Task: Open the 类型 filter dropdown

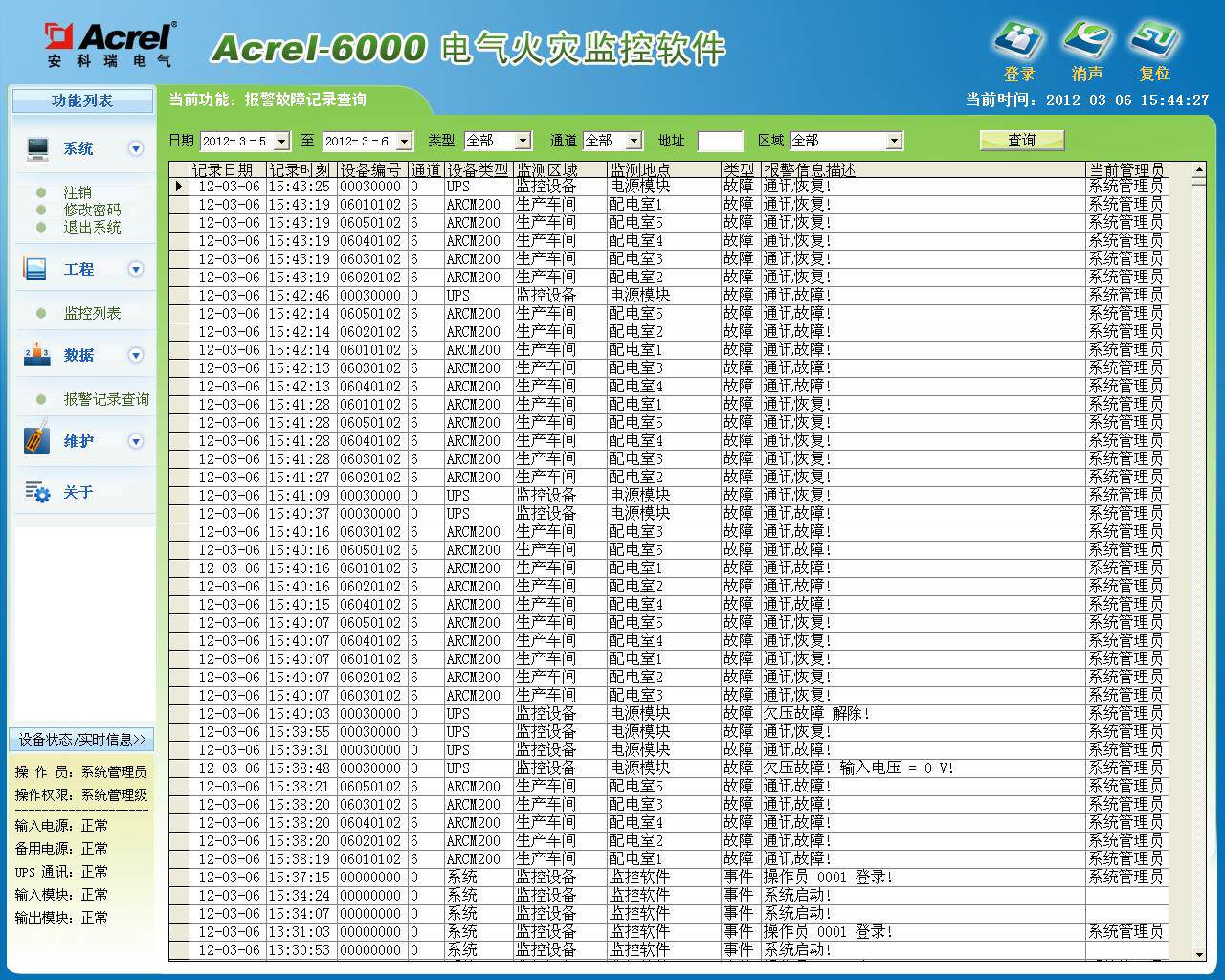Action: (x=523, y=141)
